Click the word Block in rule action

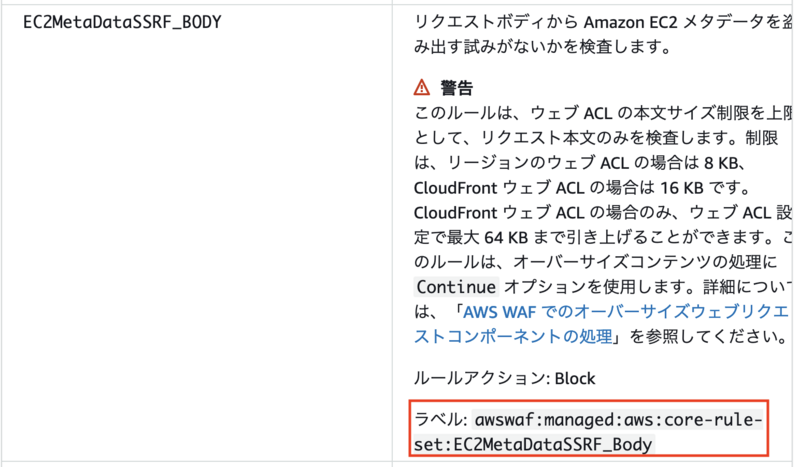click(x=574, y=379)
